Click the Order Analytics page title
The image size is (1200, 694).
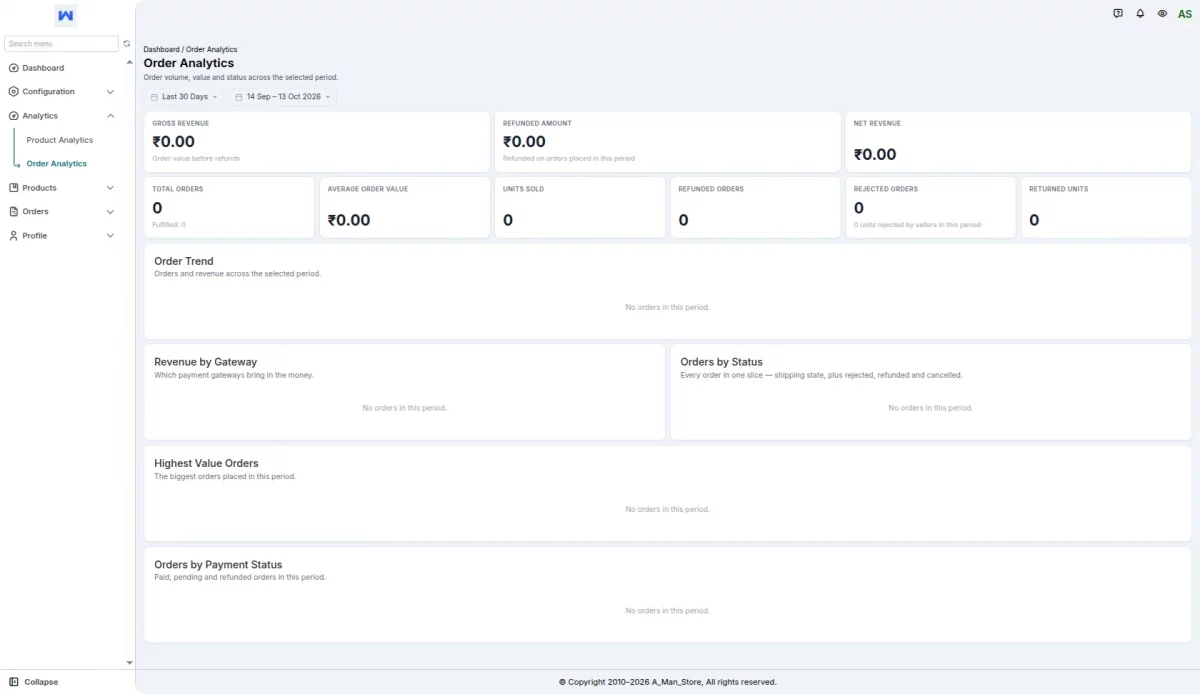[189, 63]
